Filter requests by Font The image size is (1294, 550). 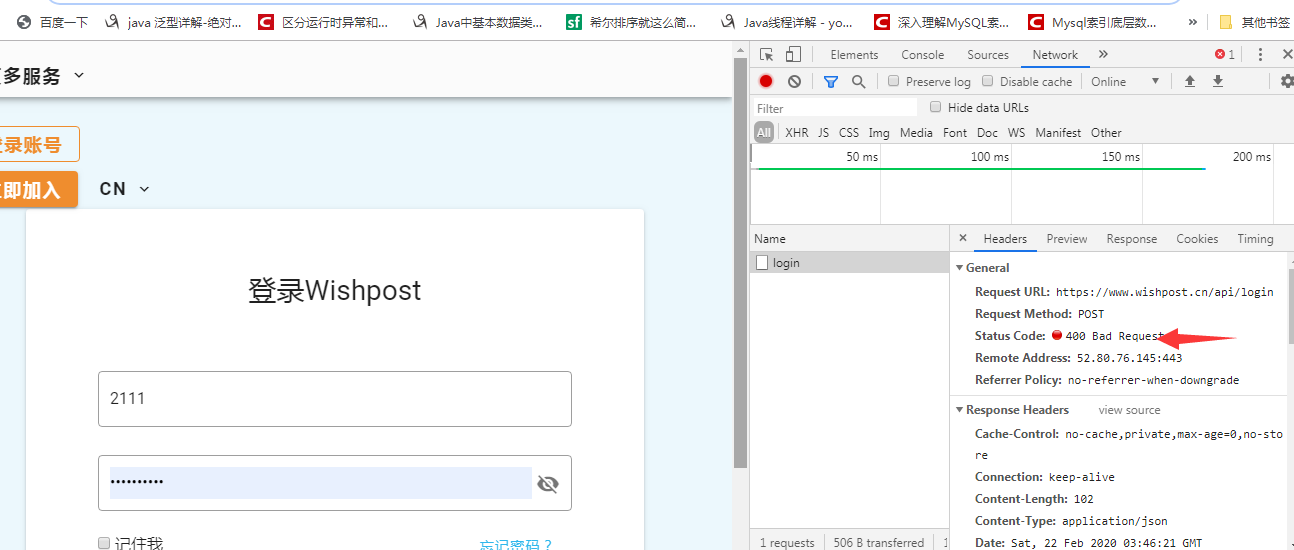(x=955, y=133)
